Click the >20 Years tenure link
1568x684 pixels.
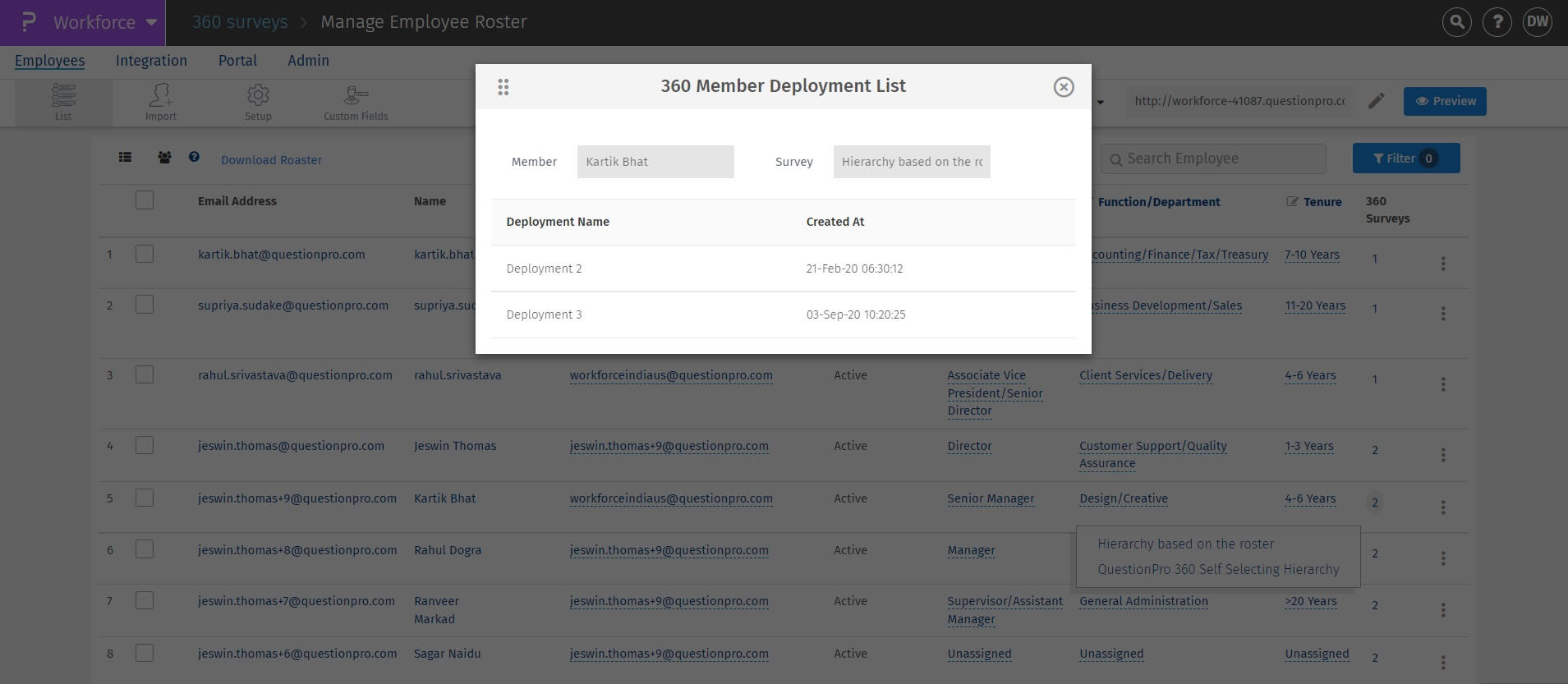point(1311,601)
